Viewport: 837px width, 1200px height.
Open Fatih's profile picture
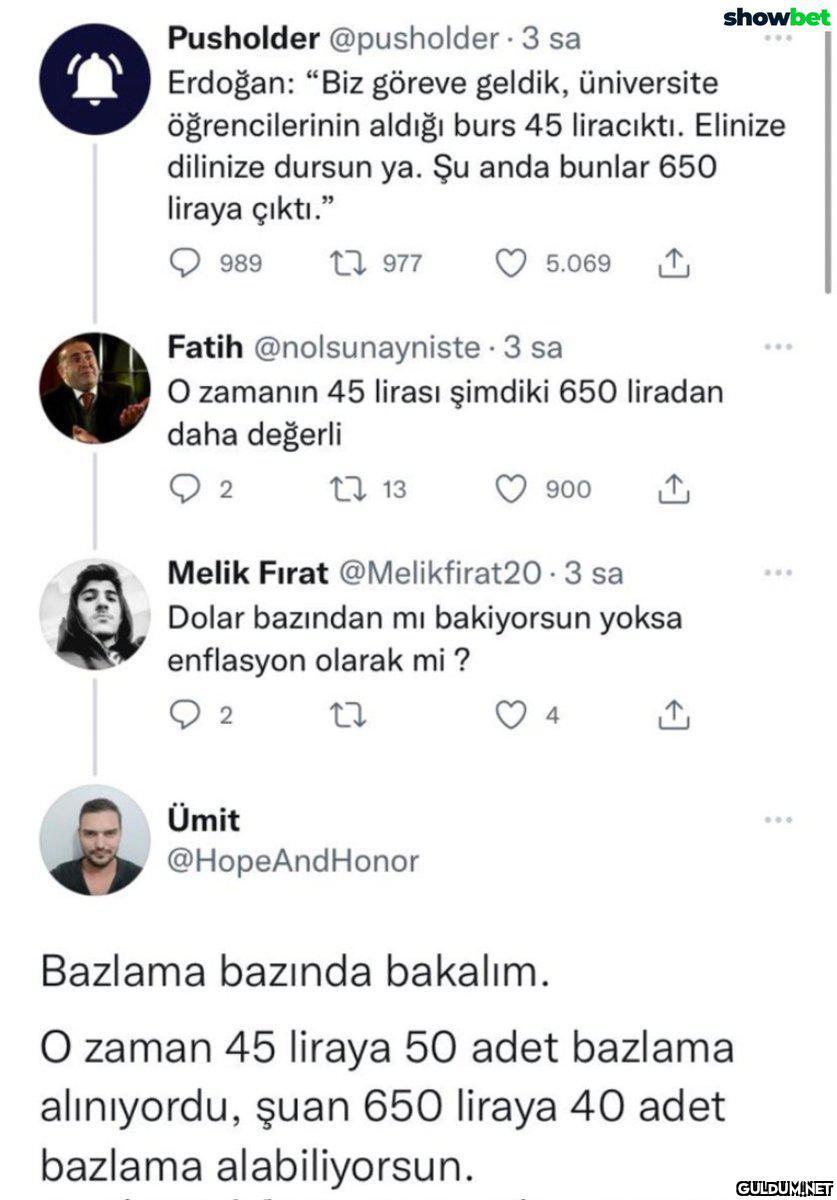point(95,388)
